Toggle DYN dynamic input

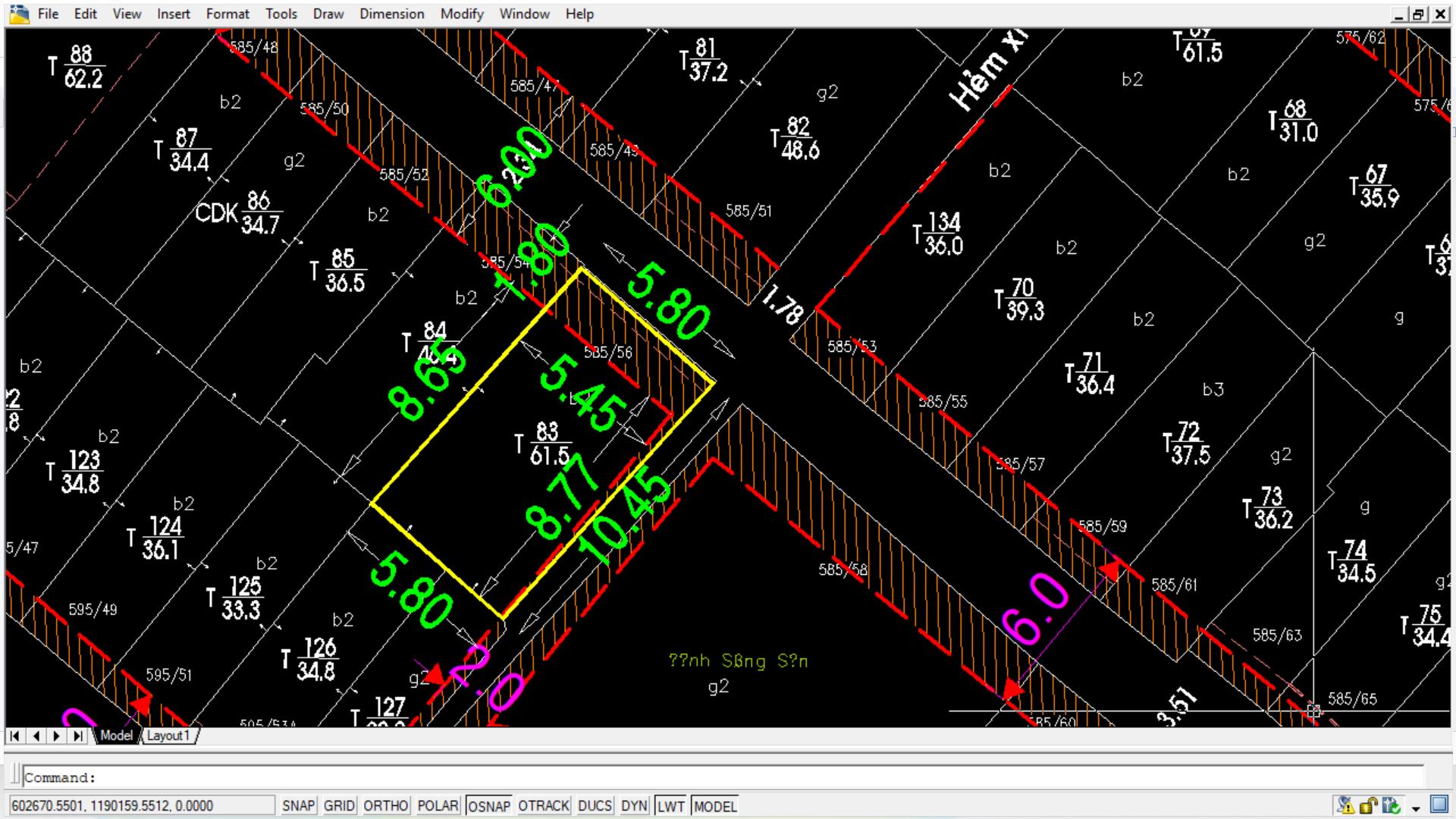pos(635,806)
